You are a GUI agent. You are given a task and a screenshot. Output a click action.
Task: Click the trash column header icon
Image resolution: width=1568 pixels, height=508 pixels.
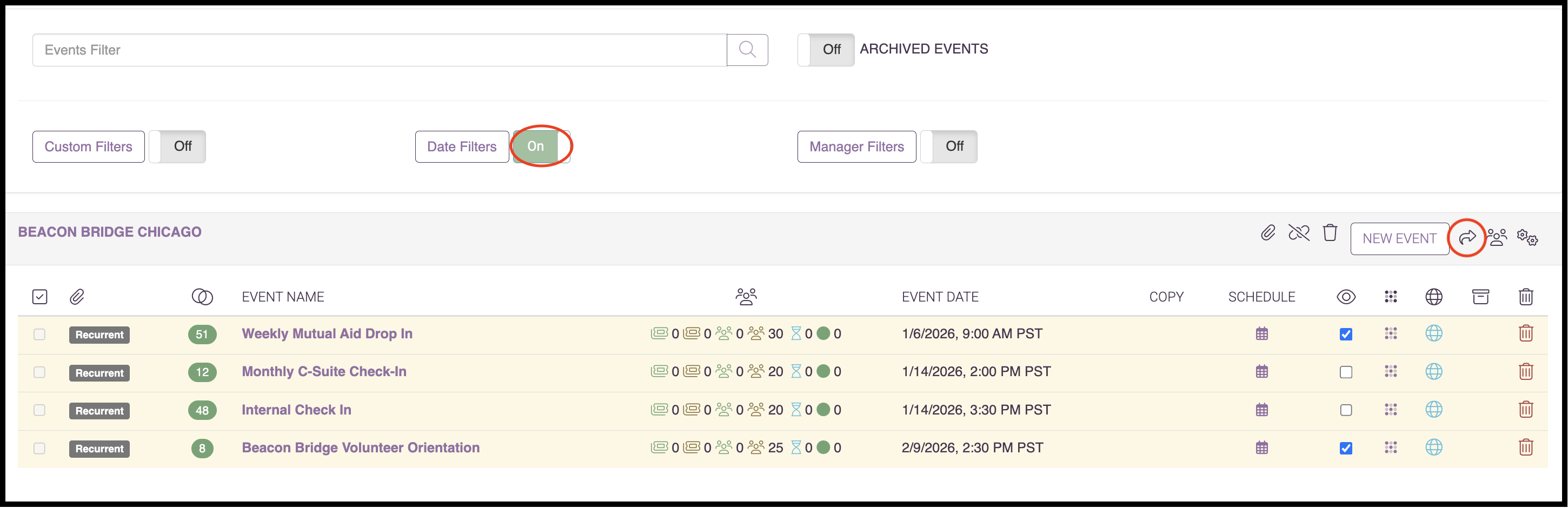click(1525, 297)
